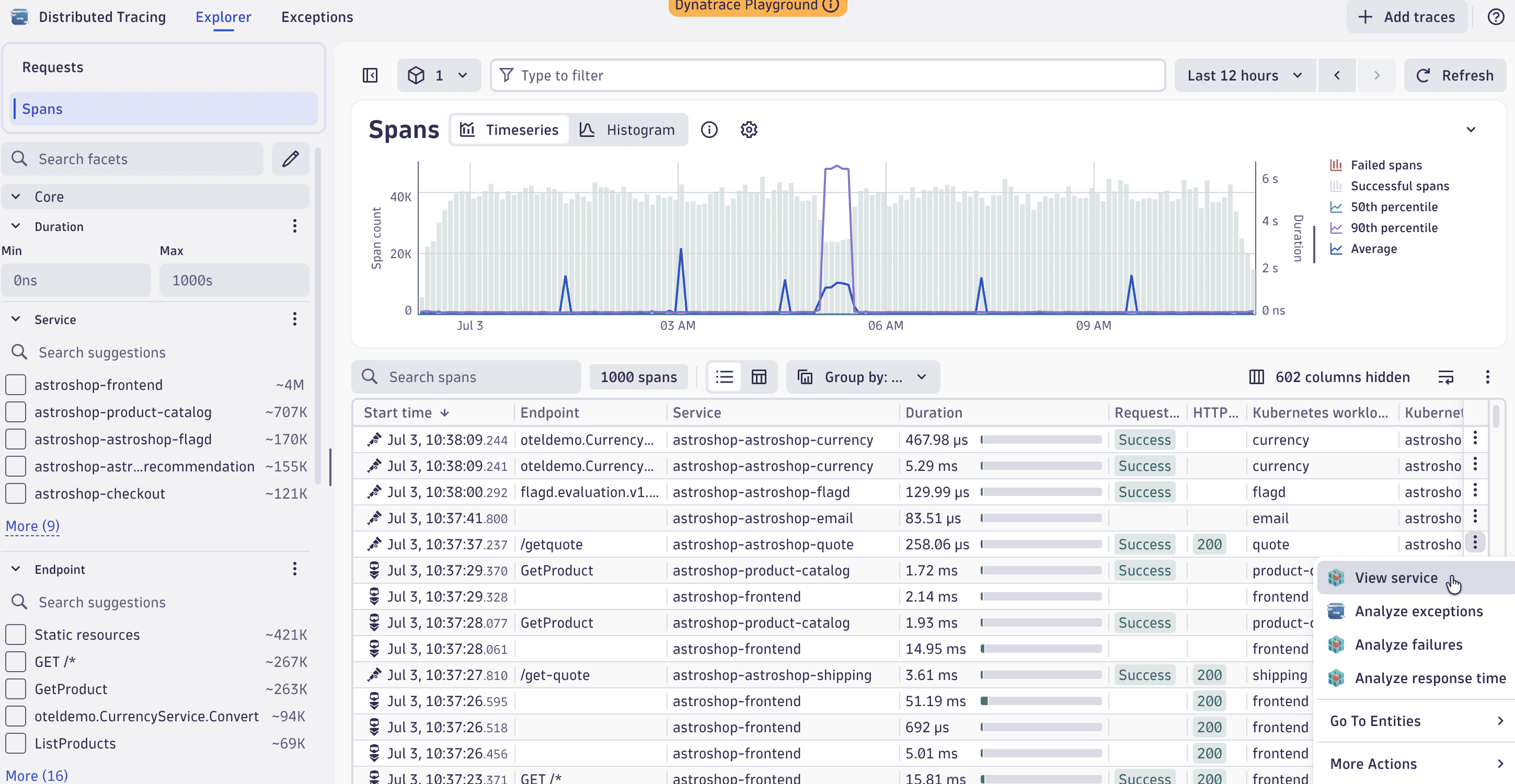Viewport: 1515px width, 784px height.
Task: Switch to the Exceptions tab
Action: click(317, 17)
